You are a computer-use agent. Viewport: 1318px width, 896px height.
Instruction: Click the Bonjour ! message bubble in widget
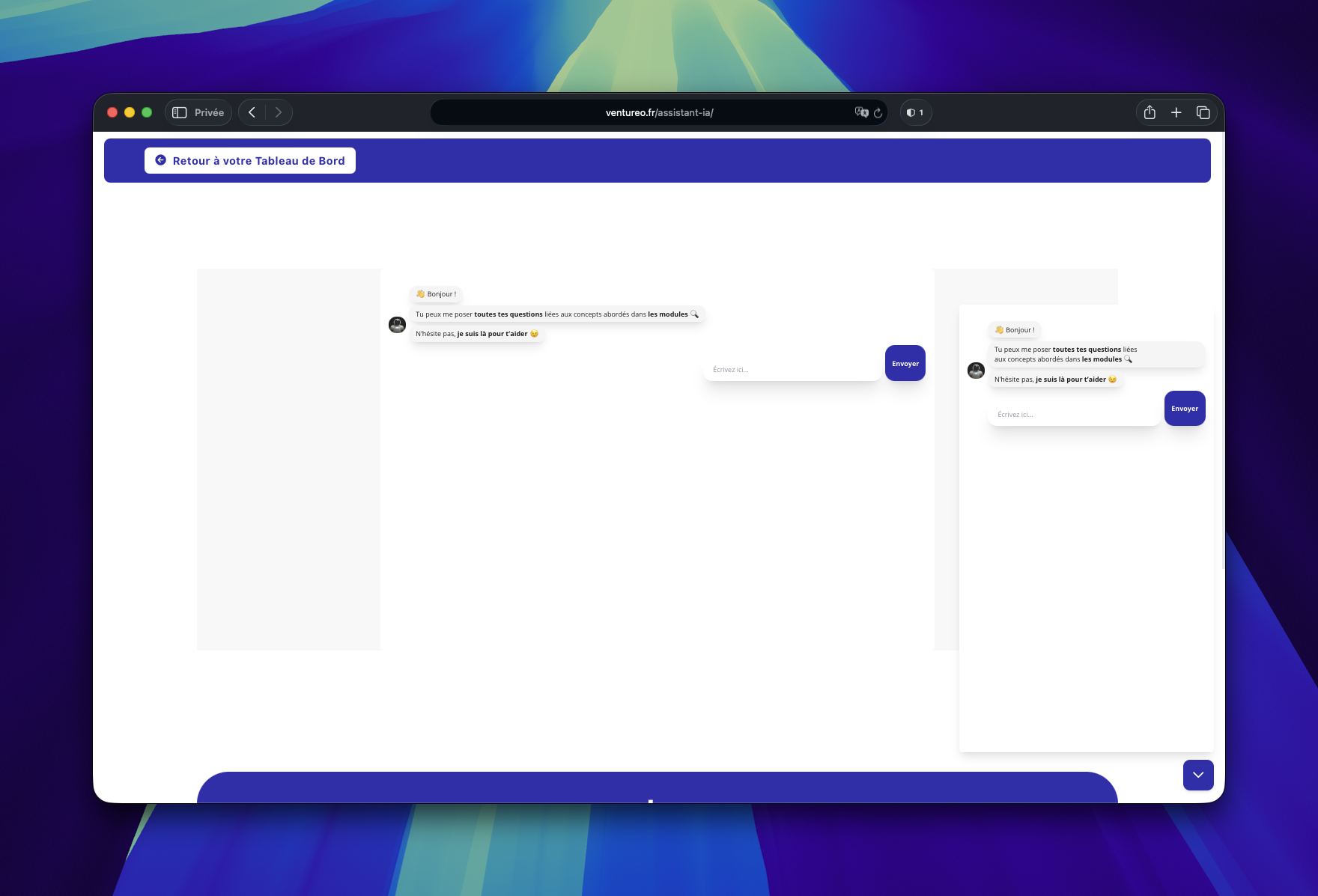(1015, 329)
